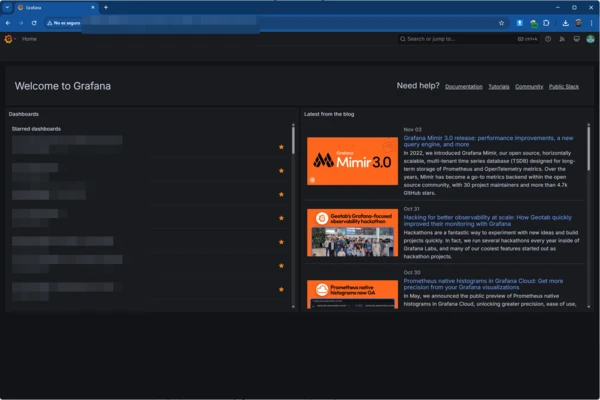Open the Geotab hackathon observability article
The width and height of the screenshot is (600, 400).
tap(488, 220)
